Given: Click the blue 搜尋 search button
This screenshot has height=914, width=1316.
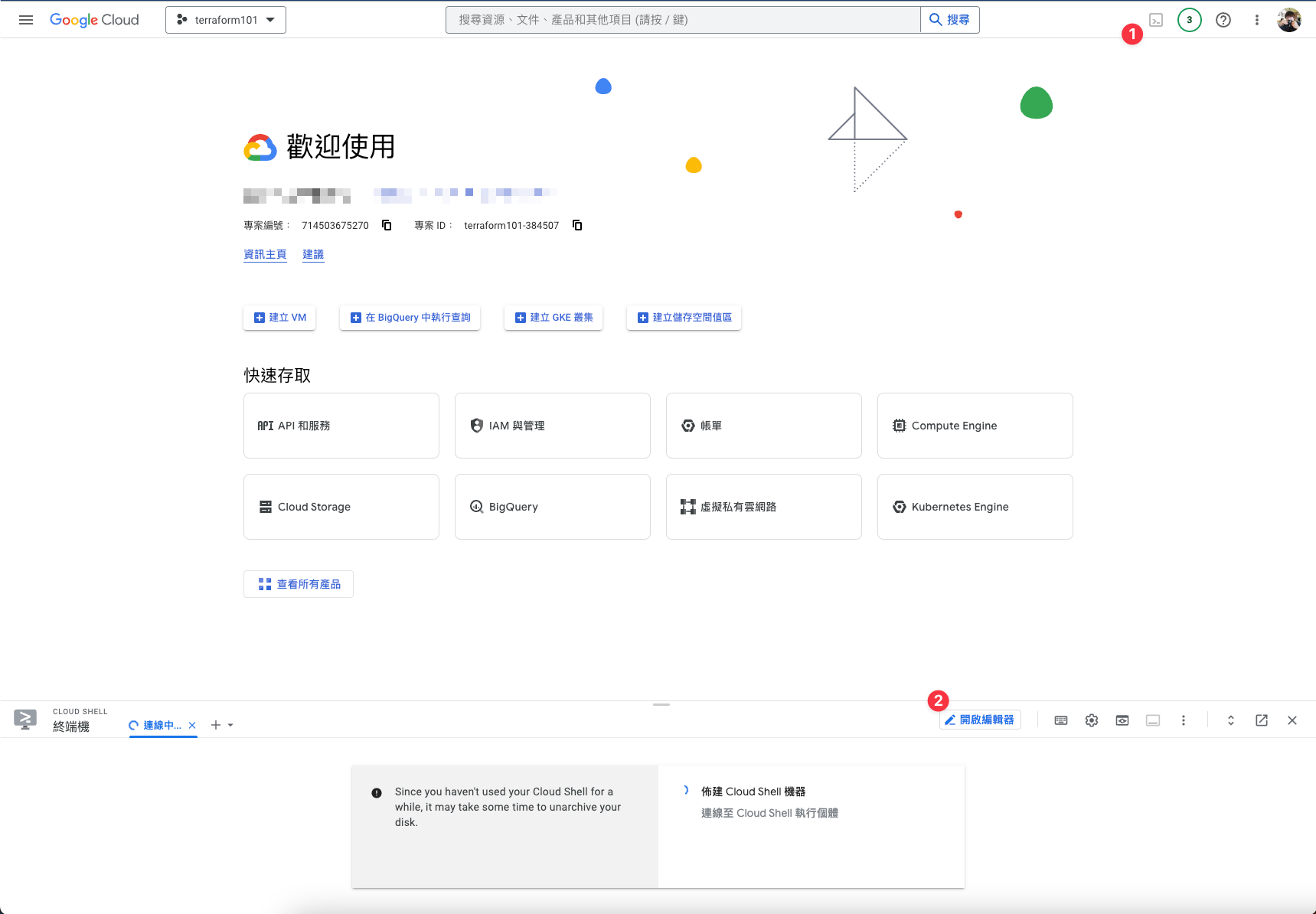Looking at the screenshot, I should [x=950, y=20].
